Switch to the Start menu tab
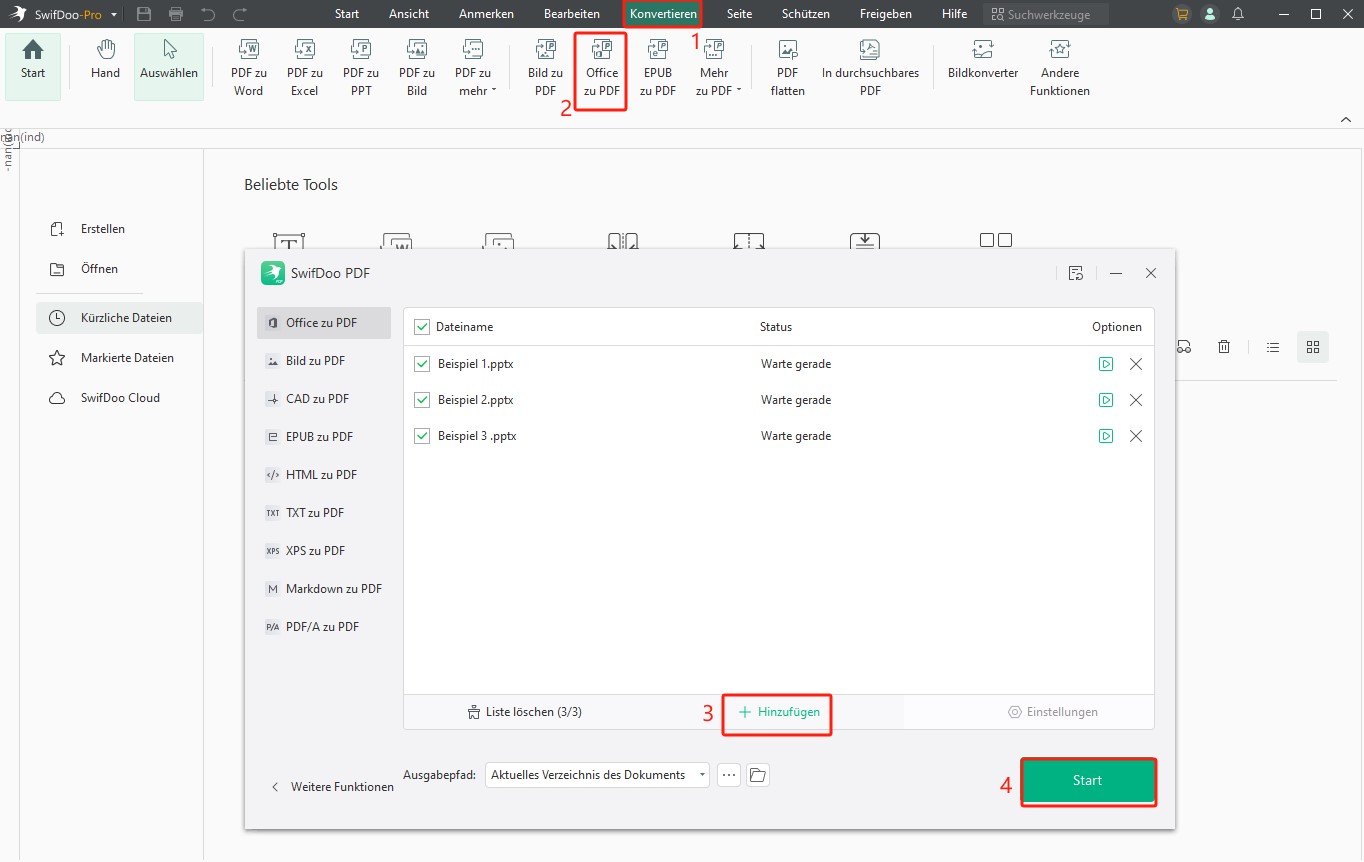1364x862 pixels. click(347, 14)
